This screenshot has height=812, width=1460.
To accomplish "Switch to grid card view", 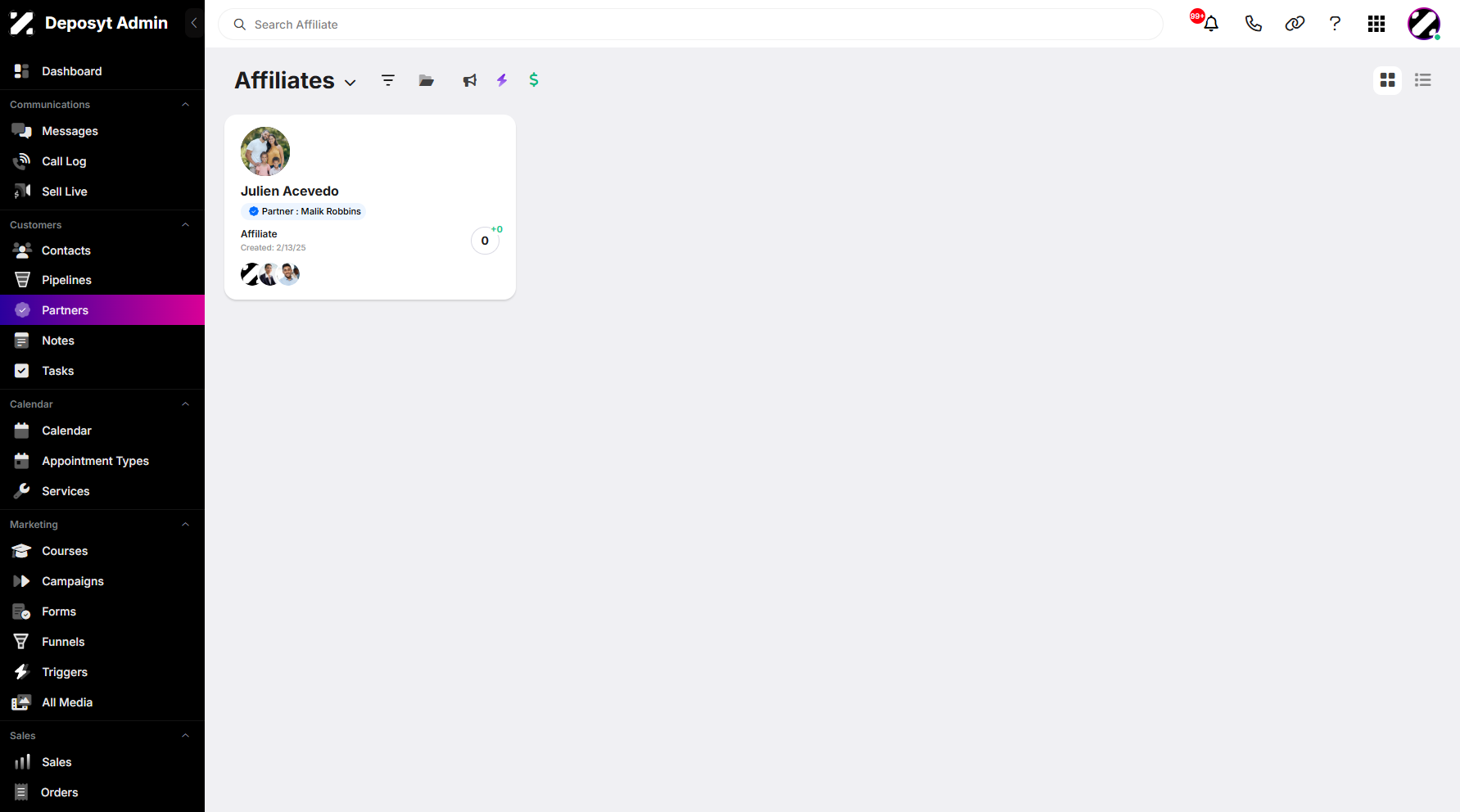I will coord(1388,80).
